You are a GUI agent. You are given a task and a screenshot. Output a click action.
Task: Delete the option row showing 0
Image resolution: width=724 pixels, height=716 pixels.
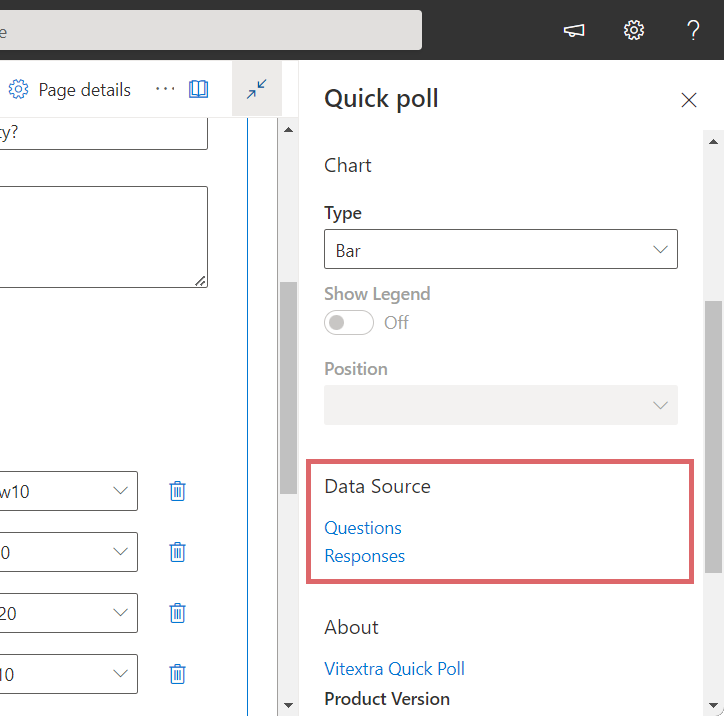177,552
